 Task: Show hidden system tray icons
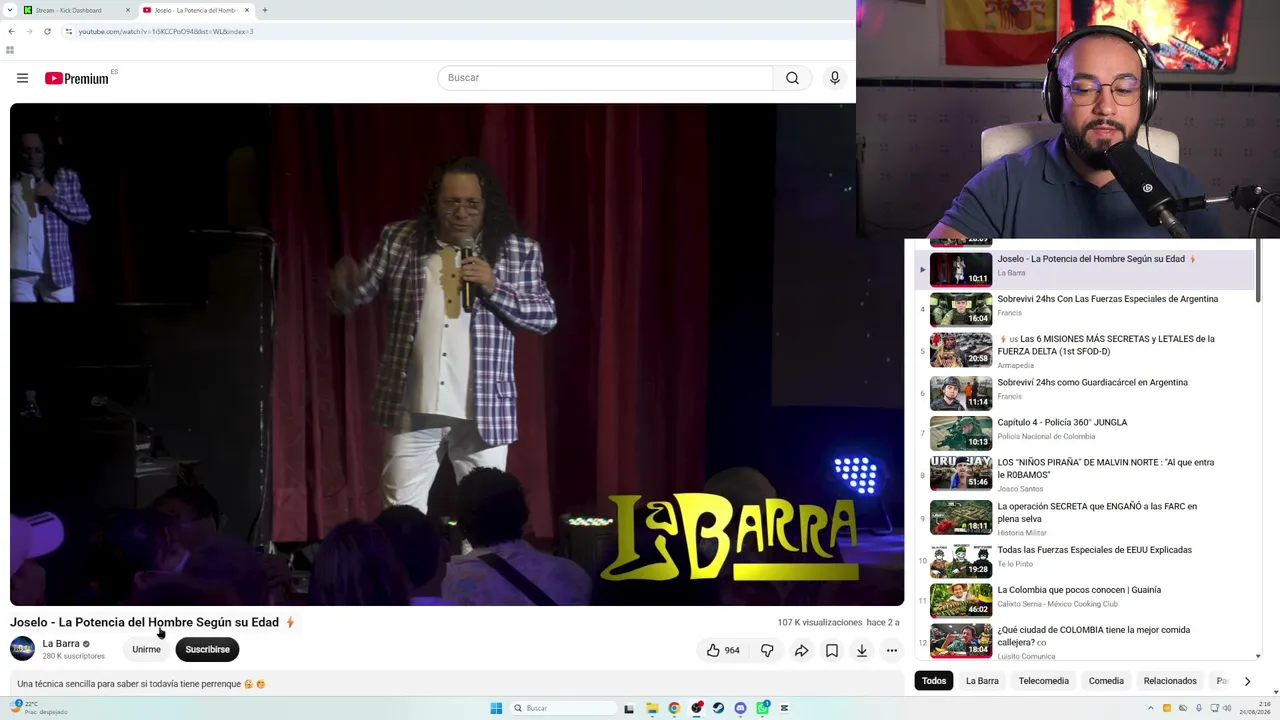tap(1150, 708)
